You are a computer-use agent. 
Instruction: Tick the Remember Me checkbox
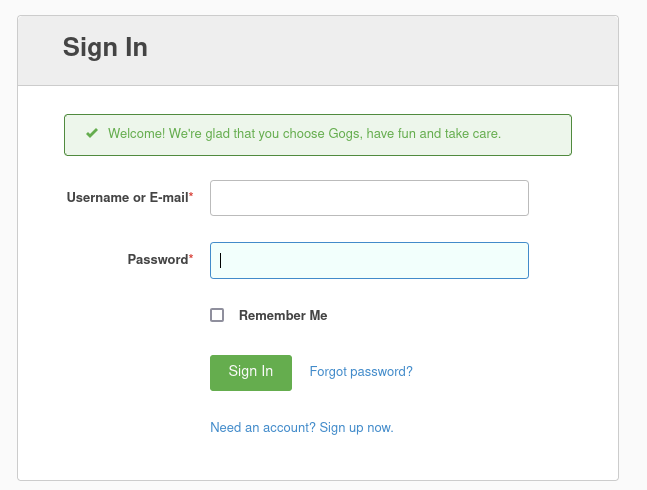pos(217,315)
